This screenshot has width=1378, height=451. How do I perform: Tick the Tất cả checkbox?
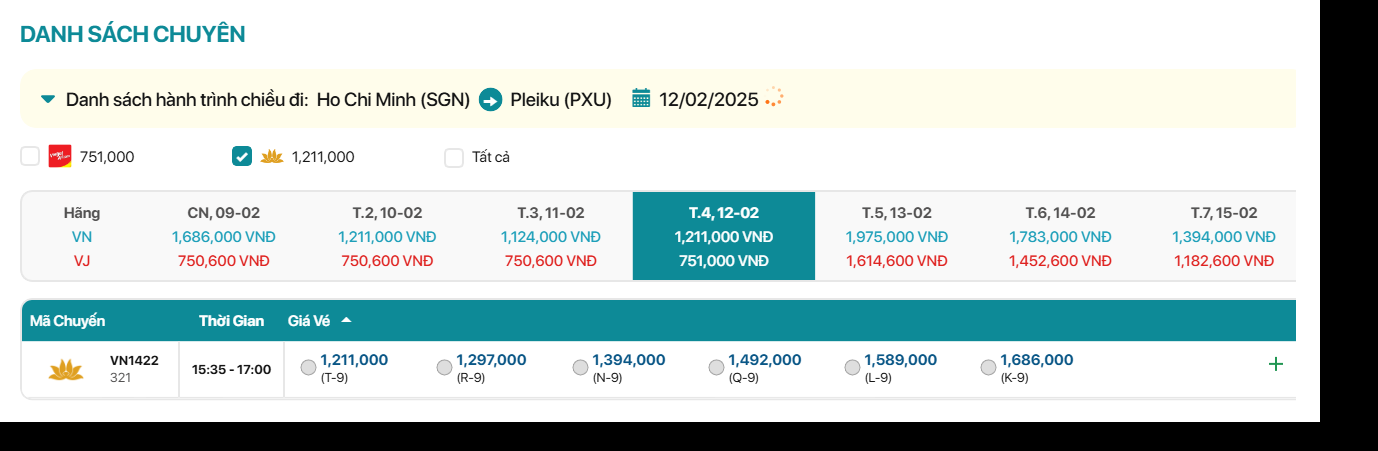point(454,157)
